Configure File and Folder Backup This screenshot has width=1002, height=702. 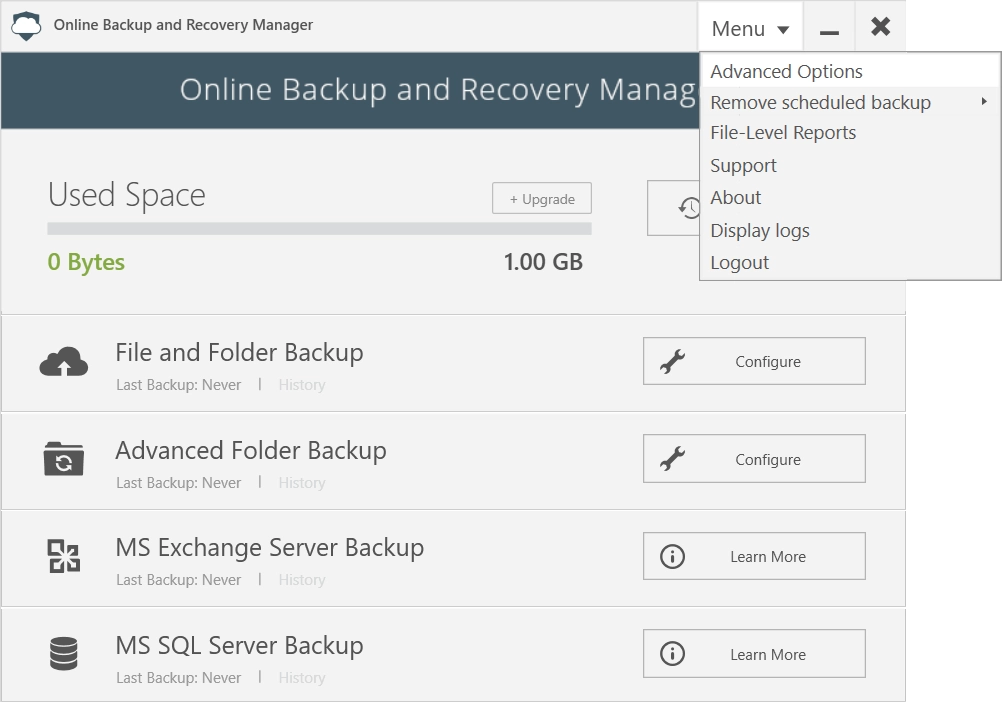[x=754, y=362]
